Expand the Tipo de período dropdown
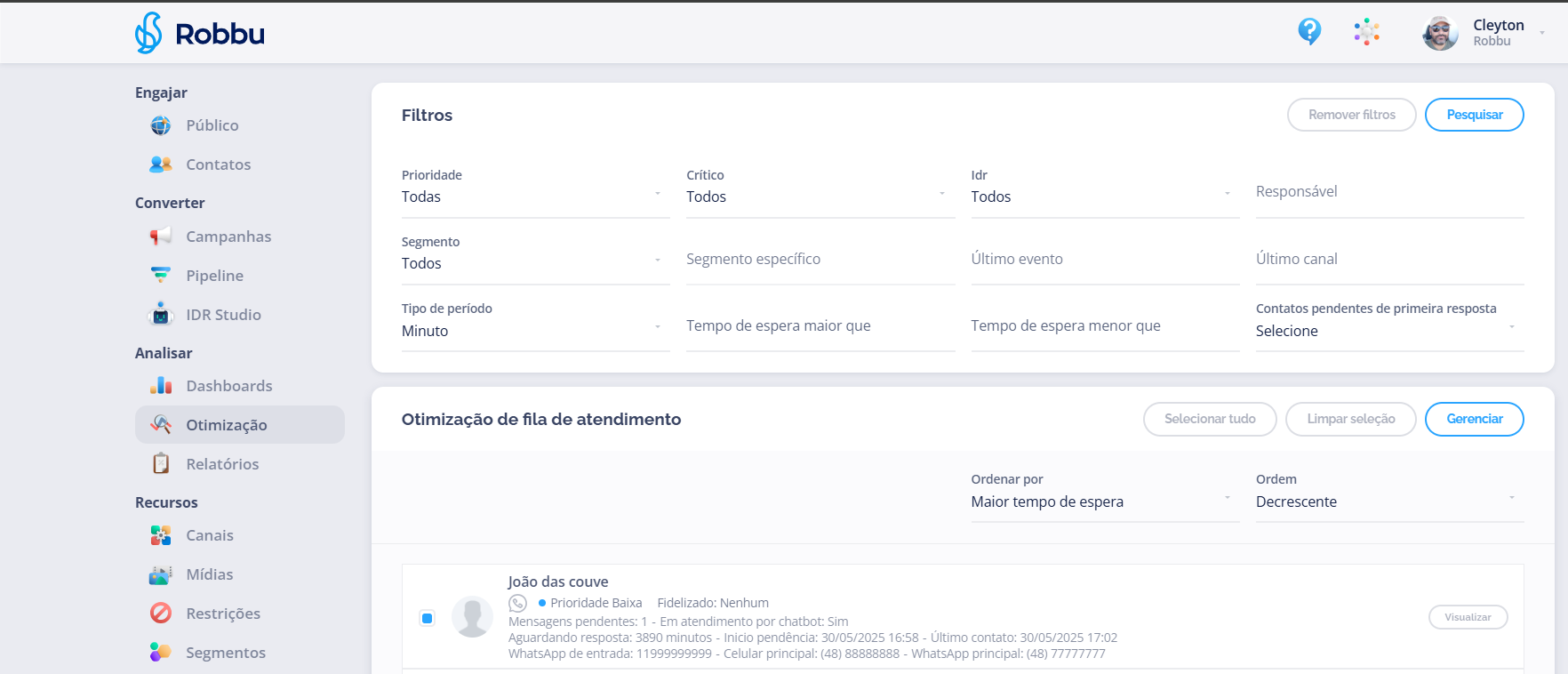Screen dimensions: 1568x674 coord(534,331)
